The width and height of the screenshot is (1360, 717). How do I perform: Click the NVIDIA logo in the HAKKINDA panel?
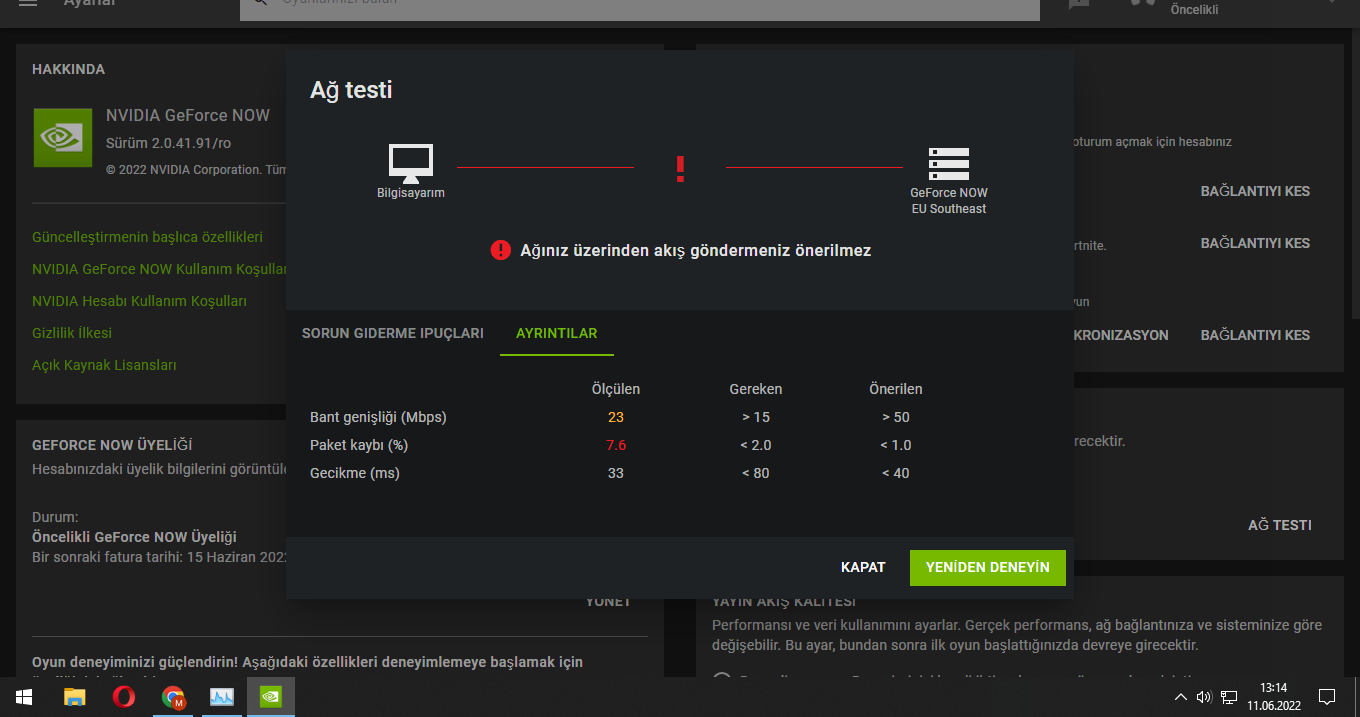point(63,137)
